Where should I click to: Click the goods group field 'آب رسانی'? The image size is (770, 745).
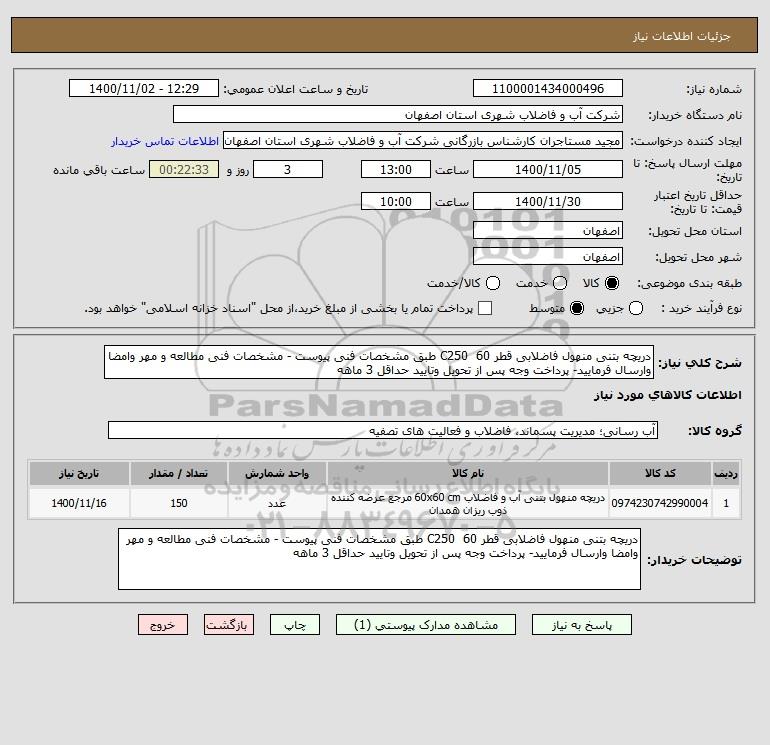point(383,430)
